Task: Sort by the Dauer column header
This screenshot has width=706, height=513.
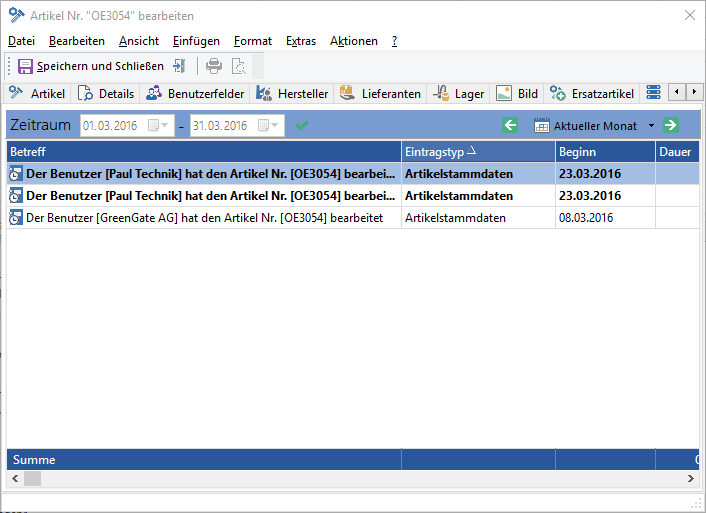Action: coord(678,152)
